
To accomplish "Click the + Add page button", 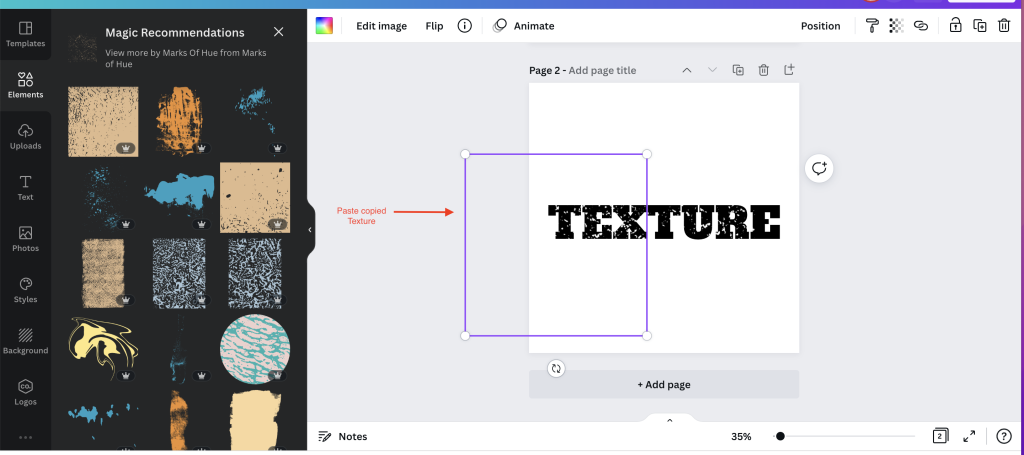I will coord(664,384).
